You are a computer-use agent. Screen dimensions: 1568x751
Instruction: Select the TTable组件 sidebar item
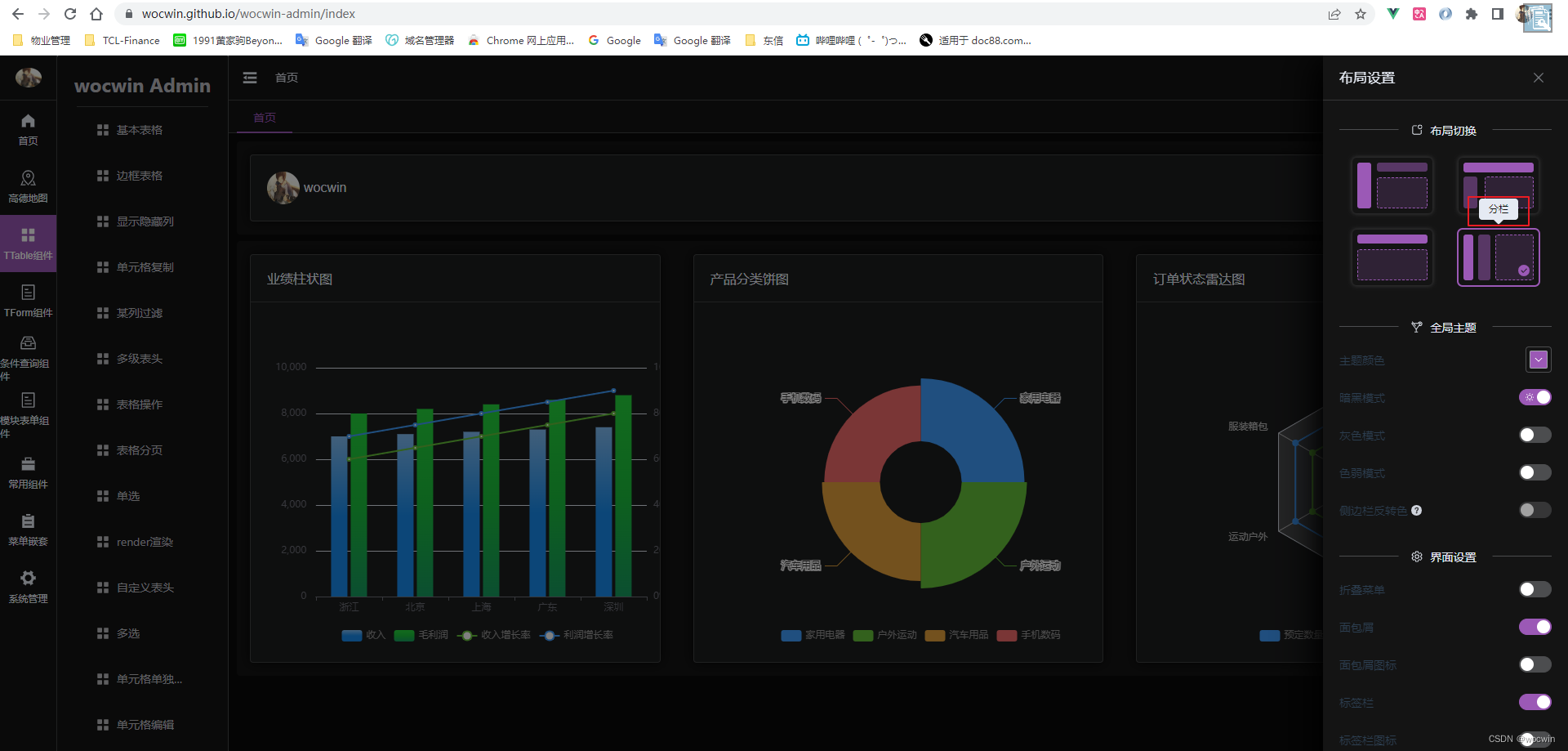(28, 244)
